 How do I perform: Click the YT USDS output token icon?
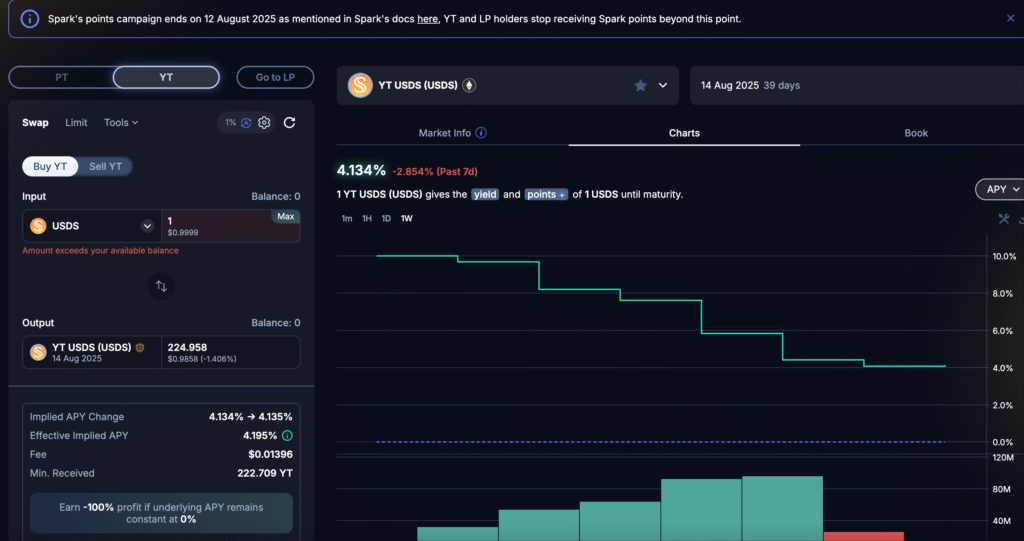(x=38, y=352)
